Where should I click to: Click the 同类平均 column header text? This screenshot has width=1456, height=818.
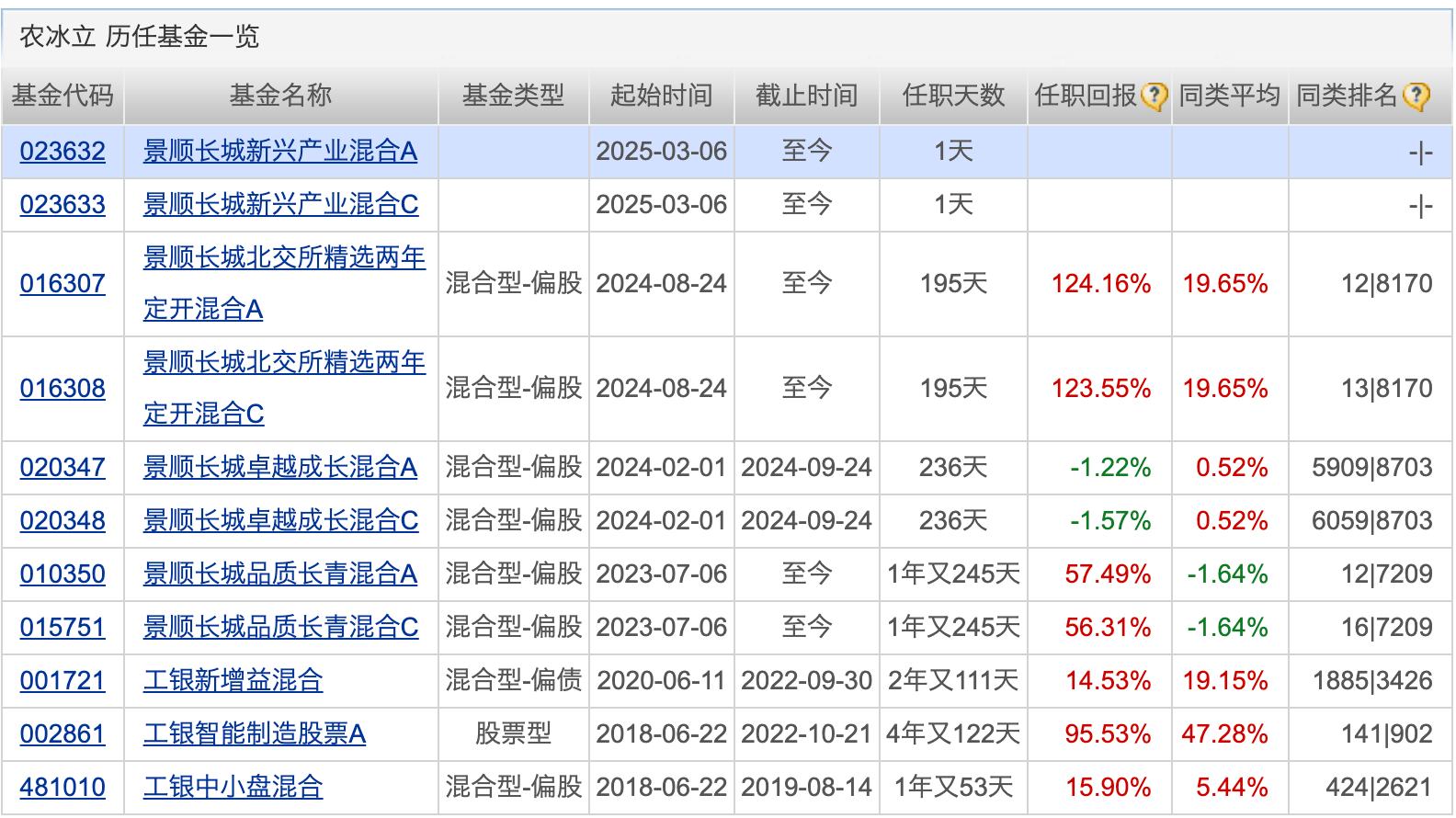[1230, 96]
